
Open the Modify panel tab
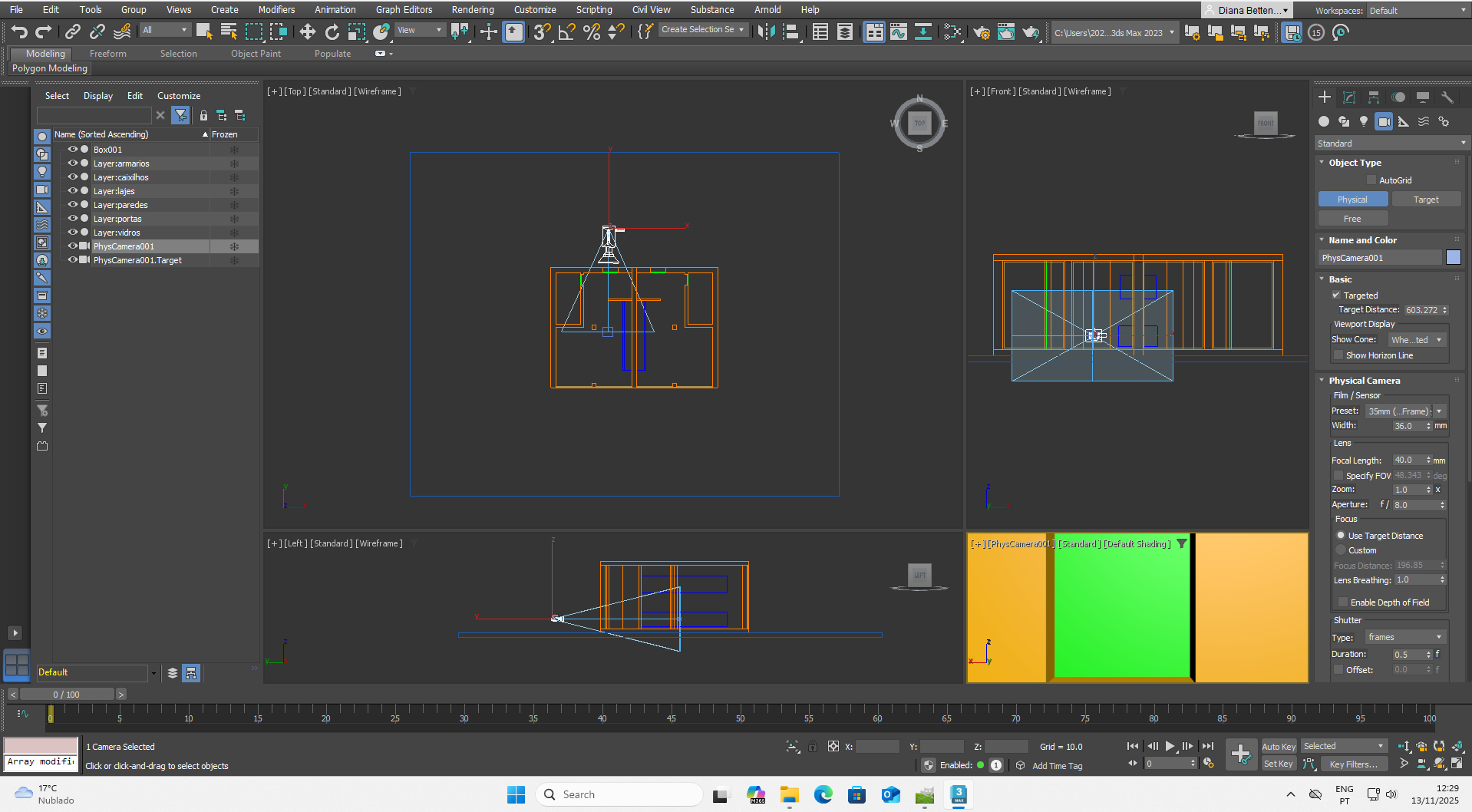1349,97
